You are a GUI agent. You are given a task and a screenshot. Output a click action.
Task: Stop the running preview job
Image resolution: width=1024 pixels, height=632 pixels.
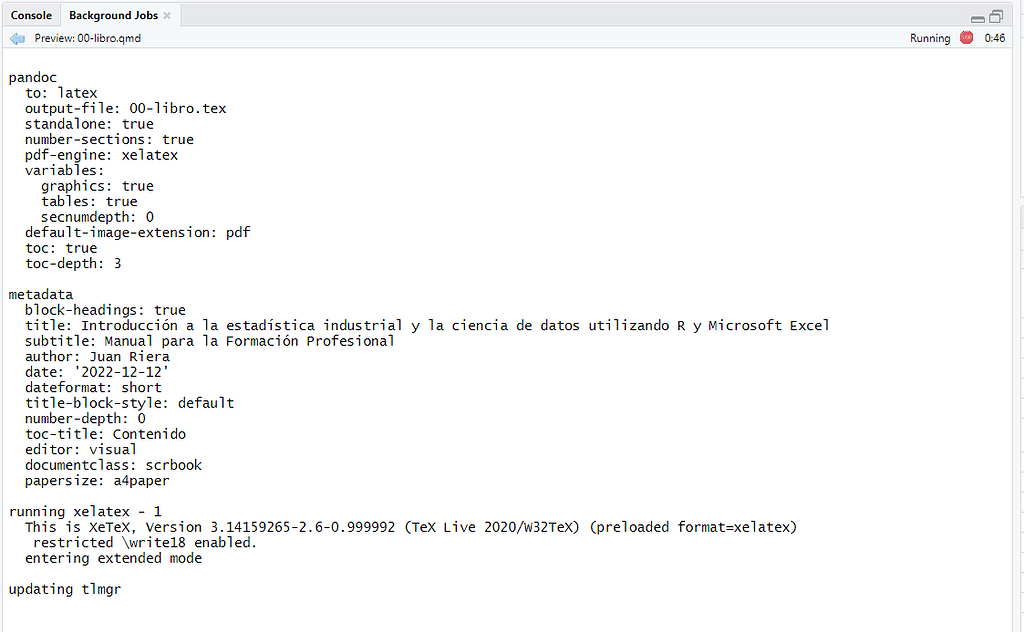967,38
